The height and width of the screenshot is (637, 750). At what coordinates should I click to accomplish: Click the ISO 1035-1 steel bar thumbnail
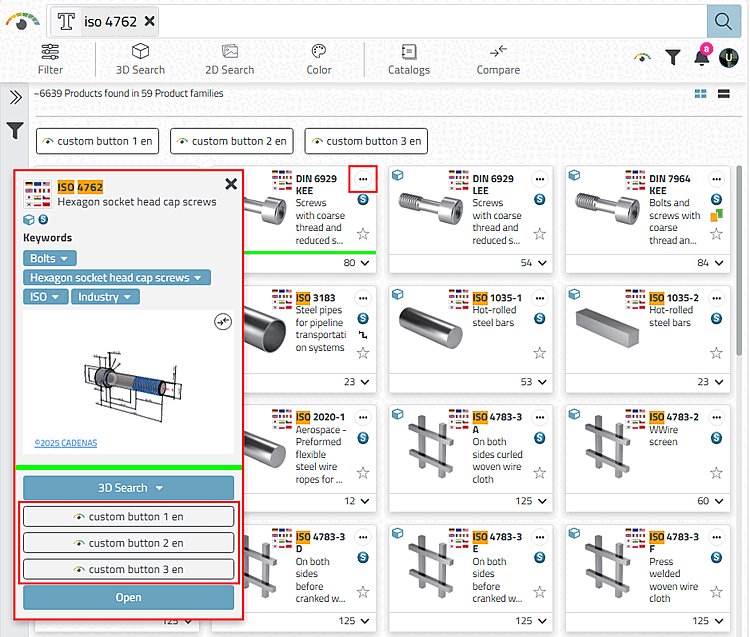pos(430,328)
